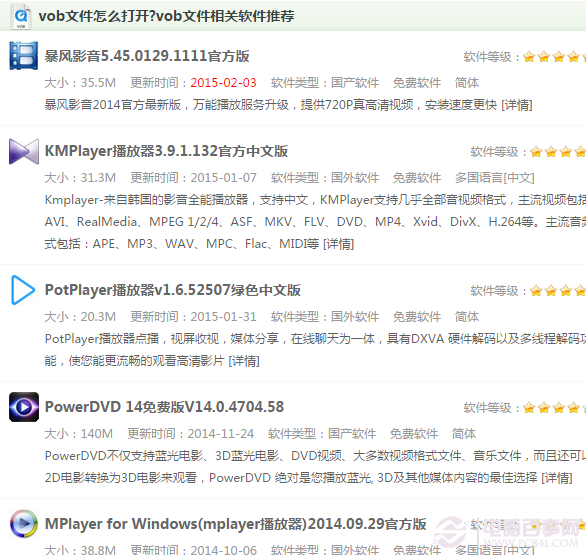The image size is (586, 555).
Task: Click 国产软件 in the 暴风影音 row
Action: click(355, 83)
